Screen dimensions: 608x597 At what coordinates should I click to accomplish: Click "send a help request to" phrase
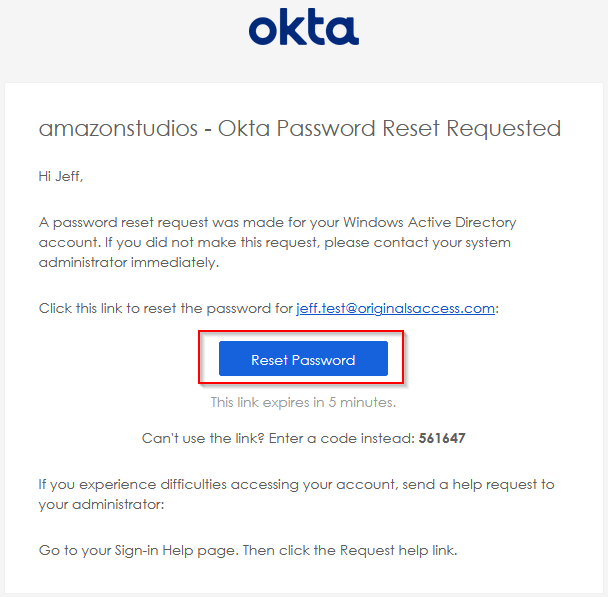478,485
